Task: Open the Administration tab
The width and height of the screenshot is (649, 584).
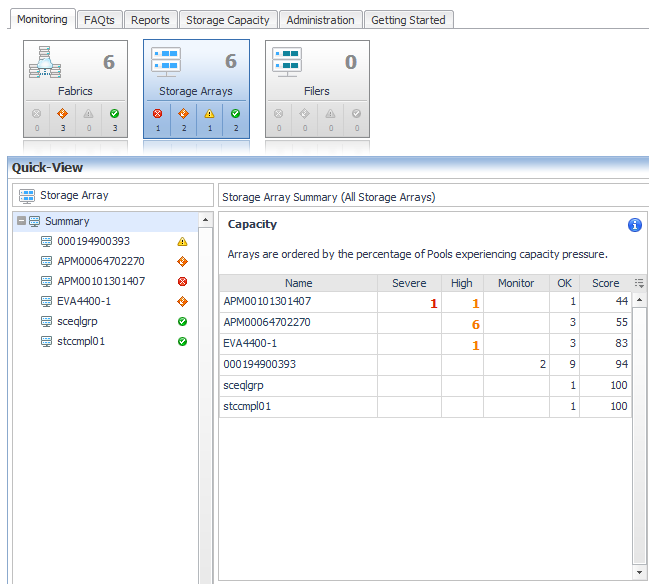Action: click(320, 20)
